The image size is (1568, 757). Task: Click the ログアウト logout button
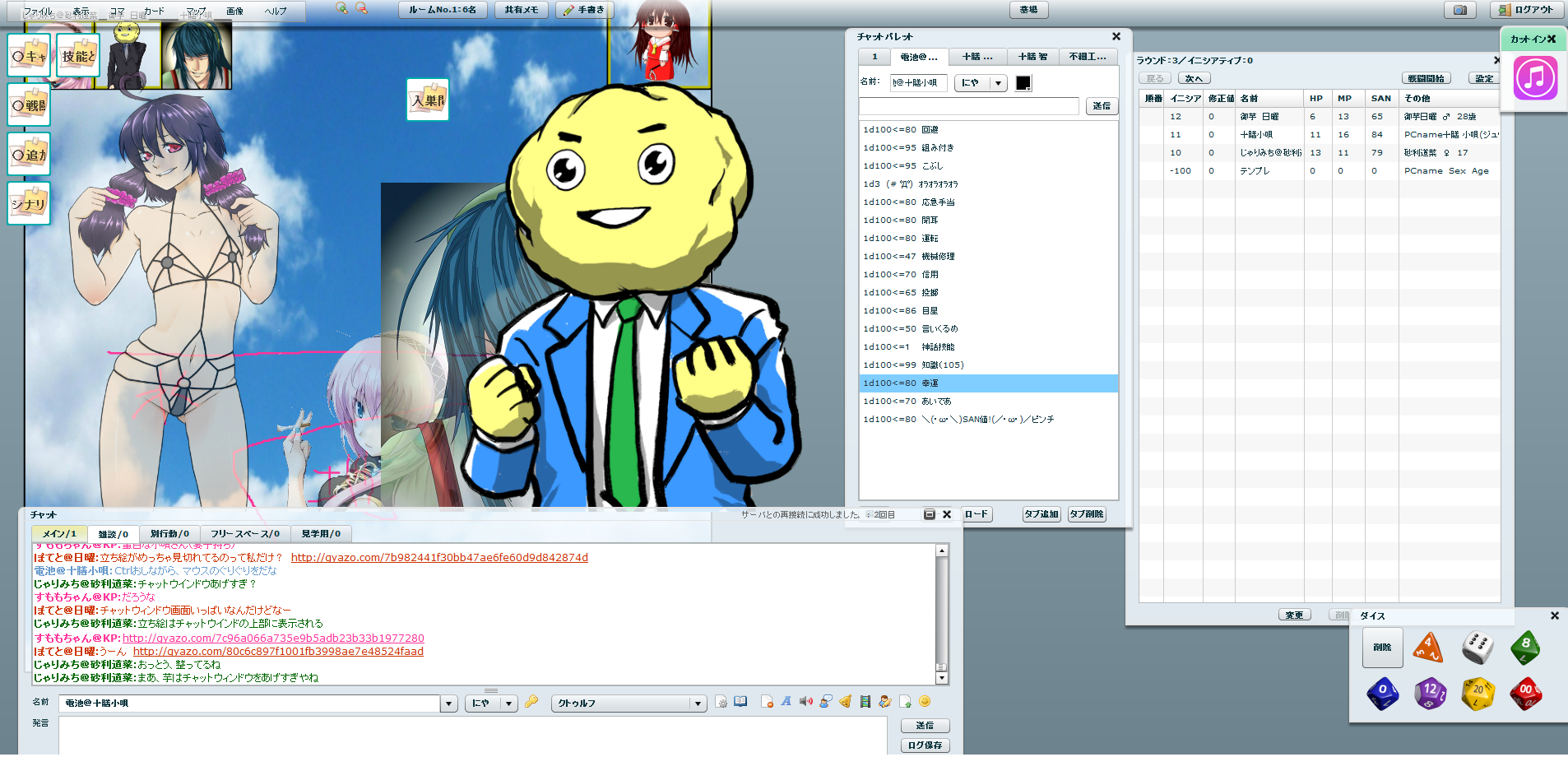pos(1528,10)
